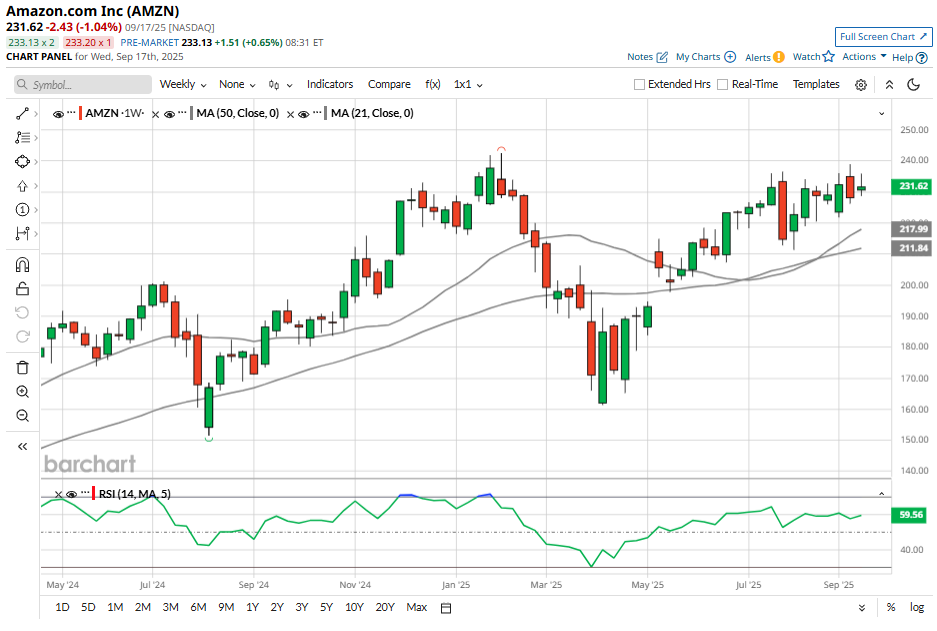The image size is (937, 631).
Task: Open the Weekly timeframe dropdown
Action: pyautogui.click(x=180, y=84)
